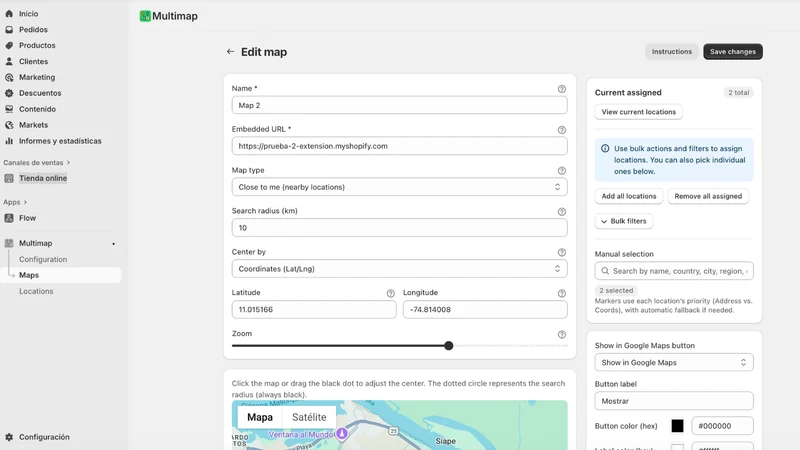Click the Pedidos inbox icon
800x450 pixels.
click(9, 30)
